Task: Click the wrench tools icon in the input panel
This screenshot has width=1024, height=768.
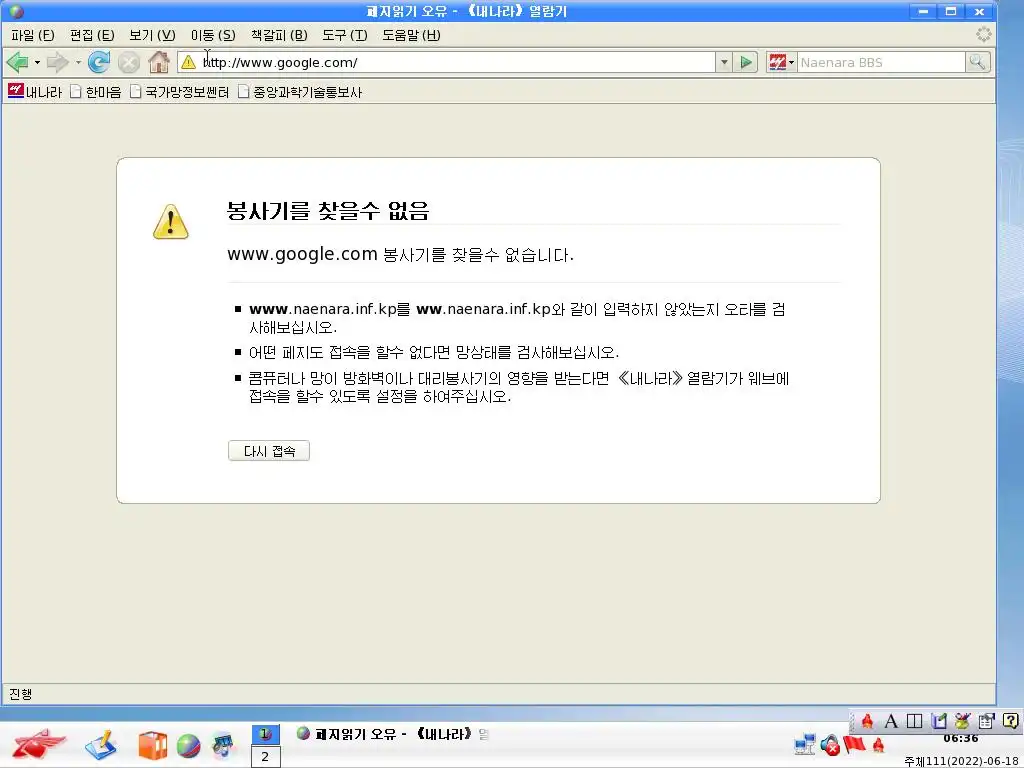Action: tap(963, 721)
